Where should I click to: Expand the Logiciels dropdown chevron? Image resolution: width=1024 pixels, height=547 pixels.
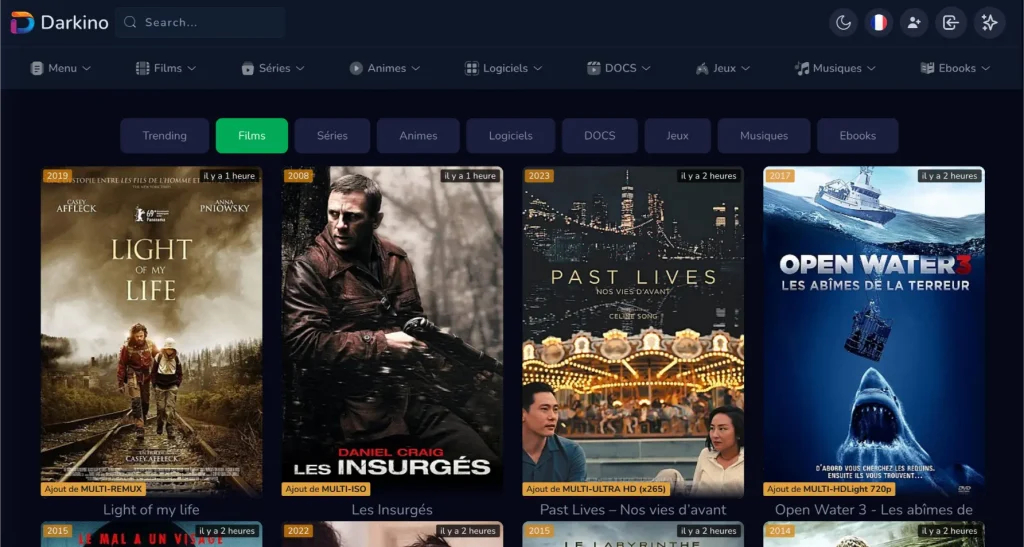(x=537, y=69)
